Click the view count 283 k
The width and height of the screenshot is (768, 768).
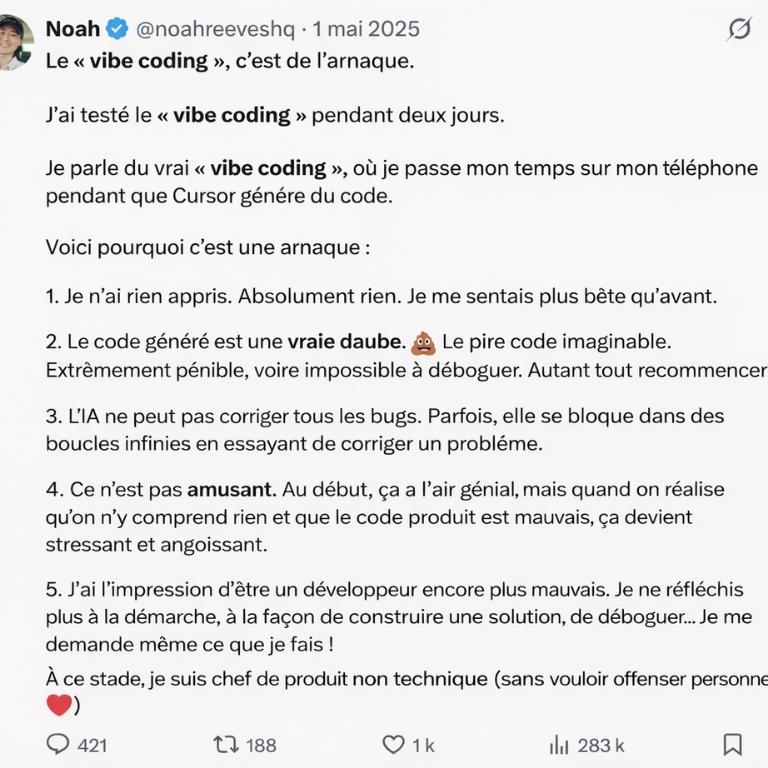click(601, 745)
